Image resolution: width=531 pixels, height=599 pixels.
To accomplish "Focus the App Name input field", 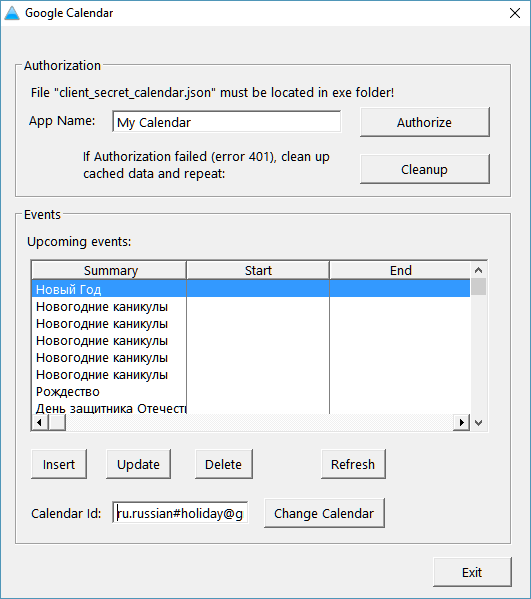I will [227, 122].
